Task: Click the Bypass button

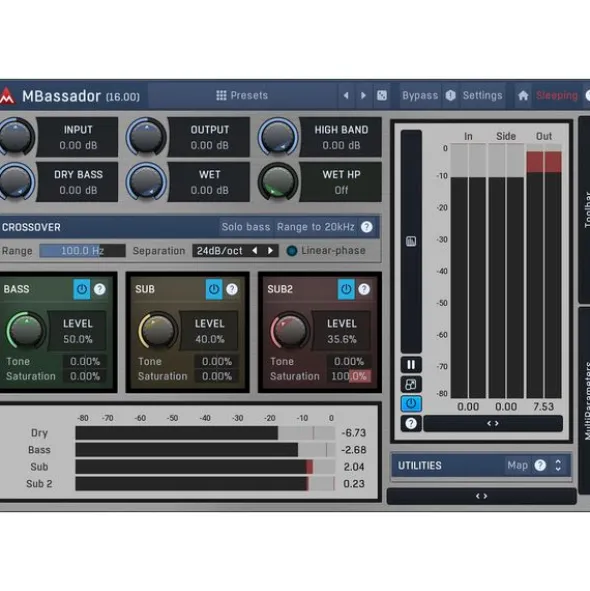Action: click(x=420, y=96)
